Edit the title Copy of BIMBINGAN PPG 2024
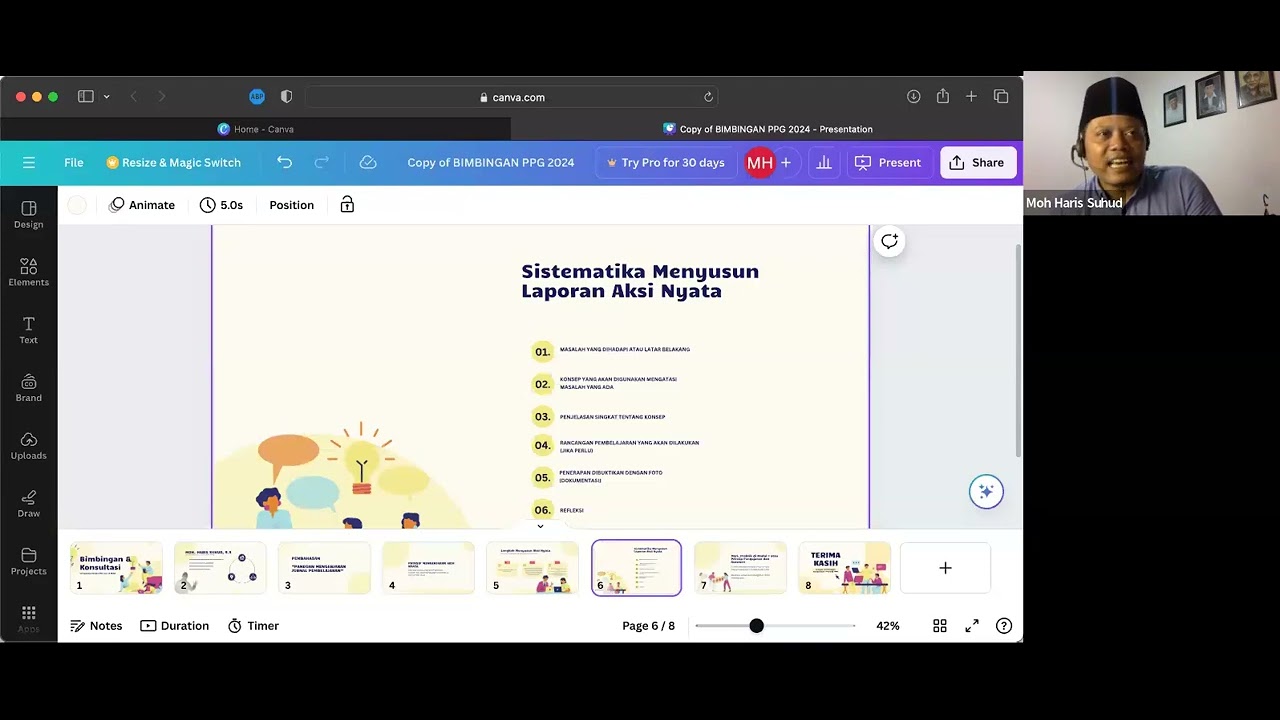1280x720 pixels. coord(491,162)
